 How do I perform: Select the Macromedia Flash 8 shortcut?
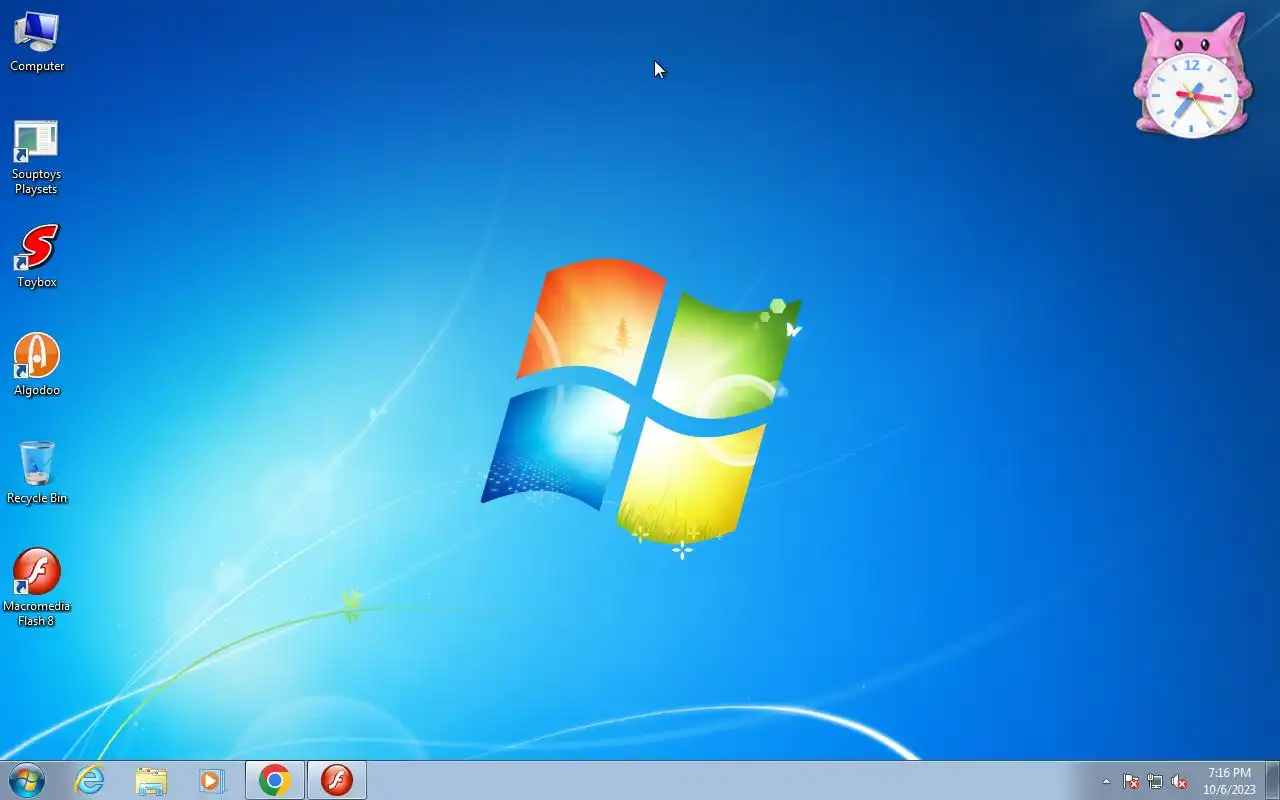(37, 588)
